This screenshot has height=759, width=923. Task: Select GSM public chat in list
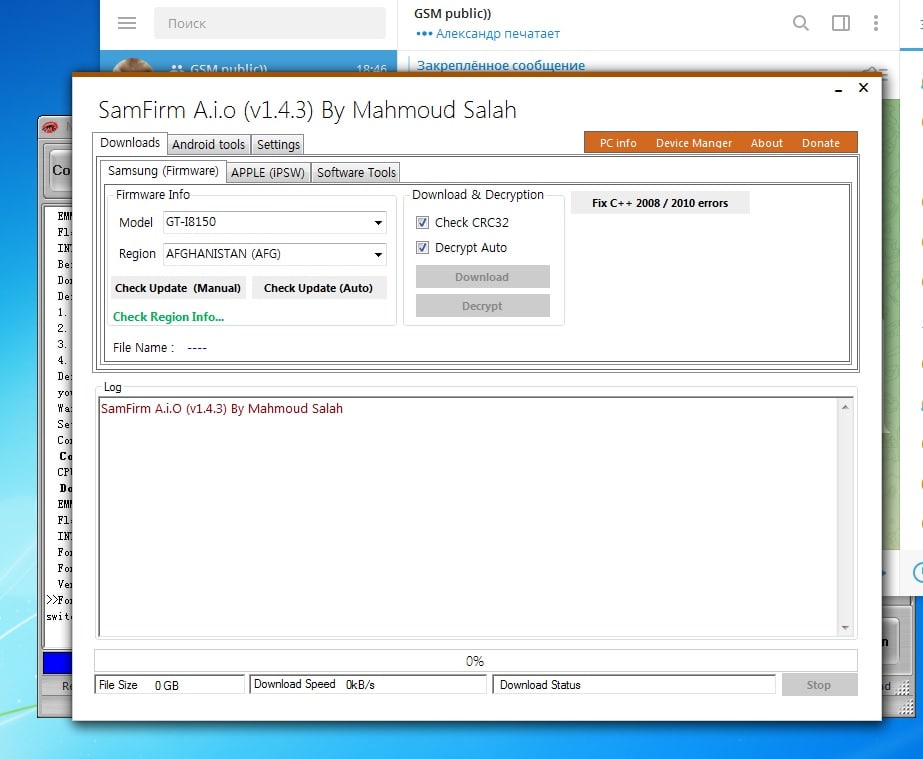tap(248, 63)
